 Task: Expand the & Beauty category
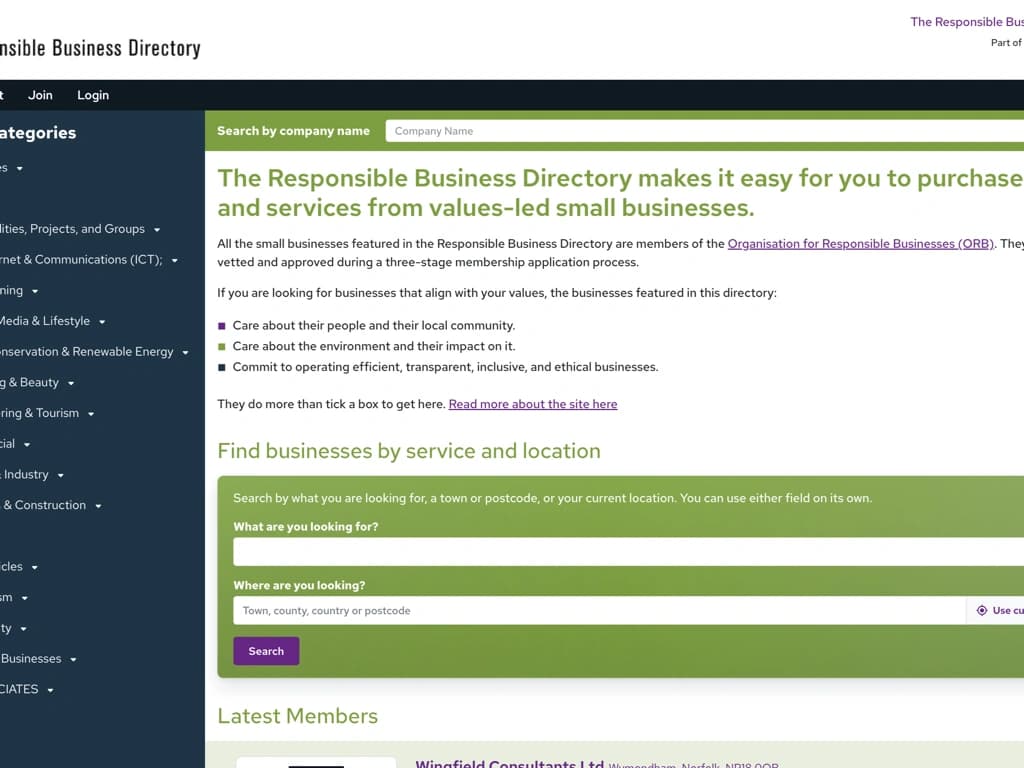click(x=71, y=383)
